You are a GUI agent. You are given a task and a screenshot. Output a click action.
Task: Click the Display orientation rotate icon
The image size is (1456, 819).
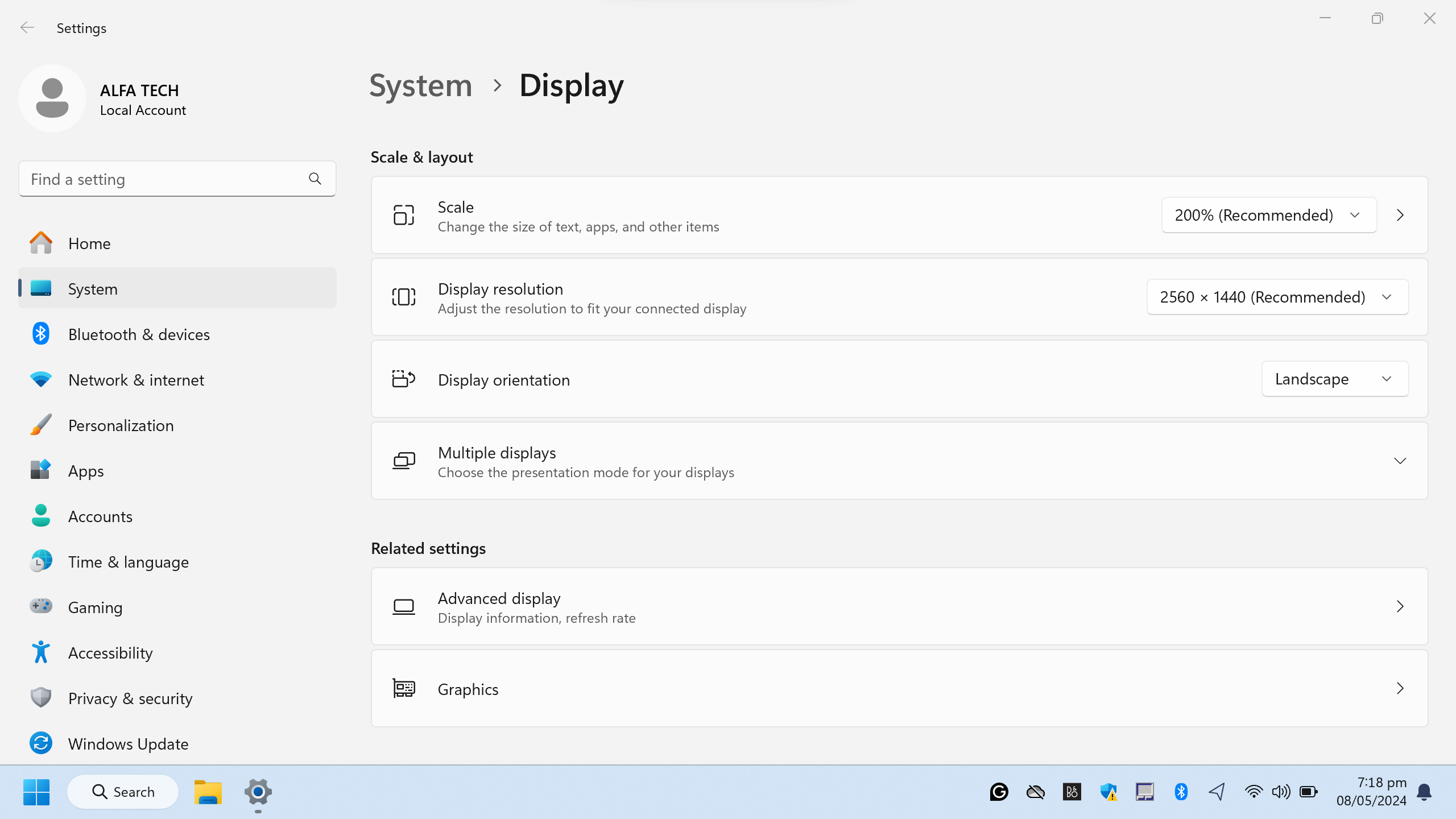pyautogui.click(x=404, y=379)
